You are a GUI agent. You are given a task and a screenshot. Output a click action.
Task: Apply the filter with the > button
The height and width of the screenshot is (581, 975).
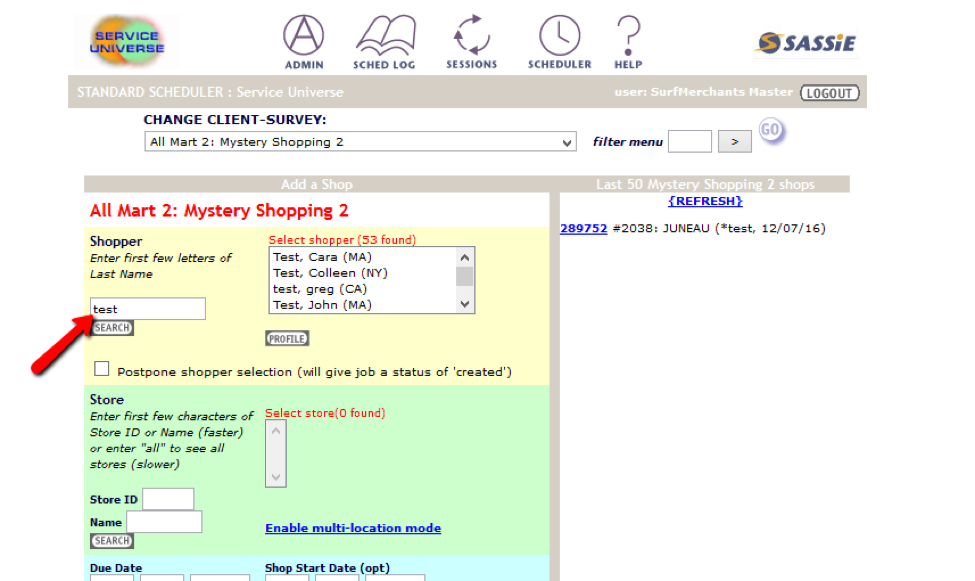point(734,142)
